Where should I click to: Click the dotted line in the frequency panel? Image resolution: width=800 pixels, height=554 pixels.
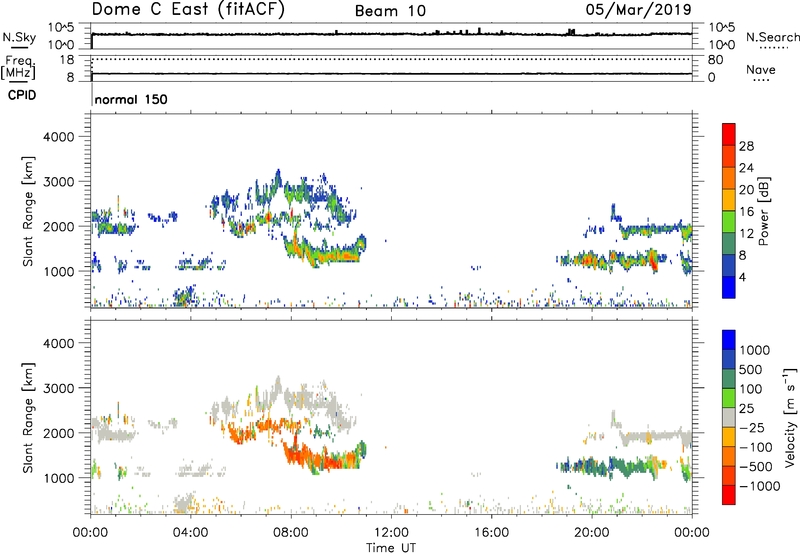[391, 59]
